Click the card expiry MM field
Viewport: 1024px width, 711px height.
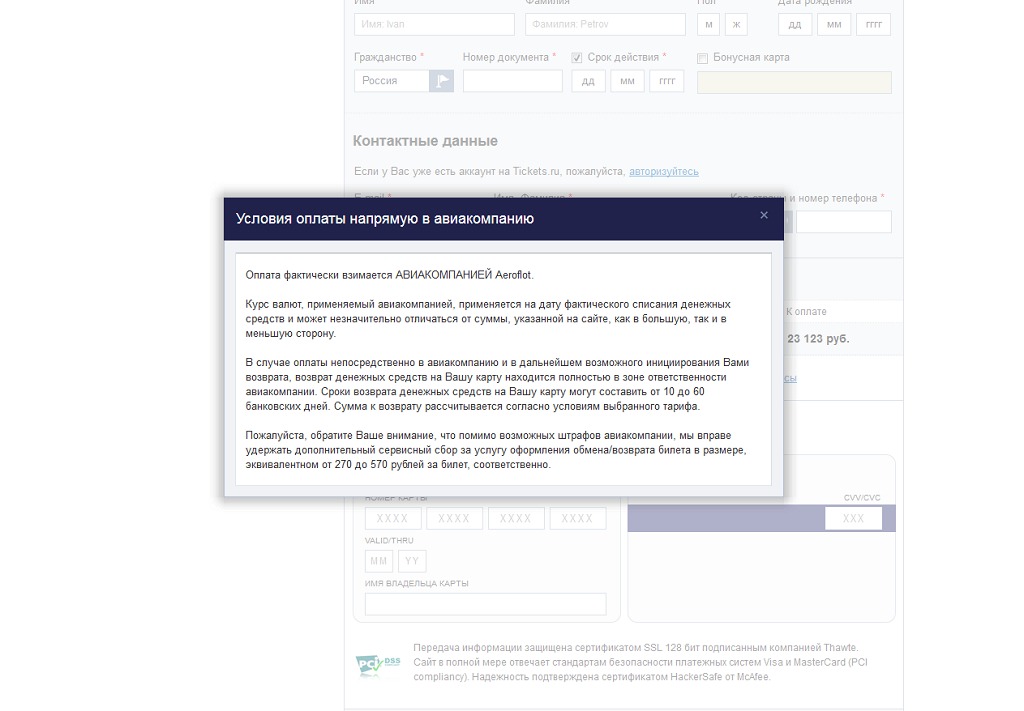coord(379,561)
